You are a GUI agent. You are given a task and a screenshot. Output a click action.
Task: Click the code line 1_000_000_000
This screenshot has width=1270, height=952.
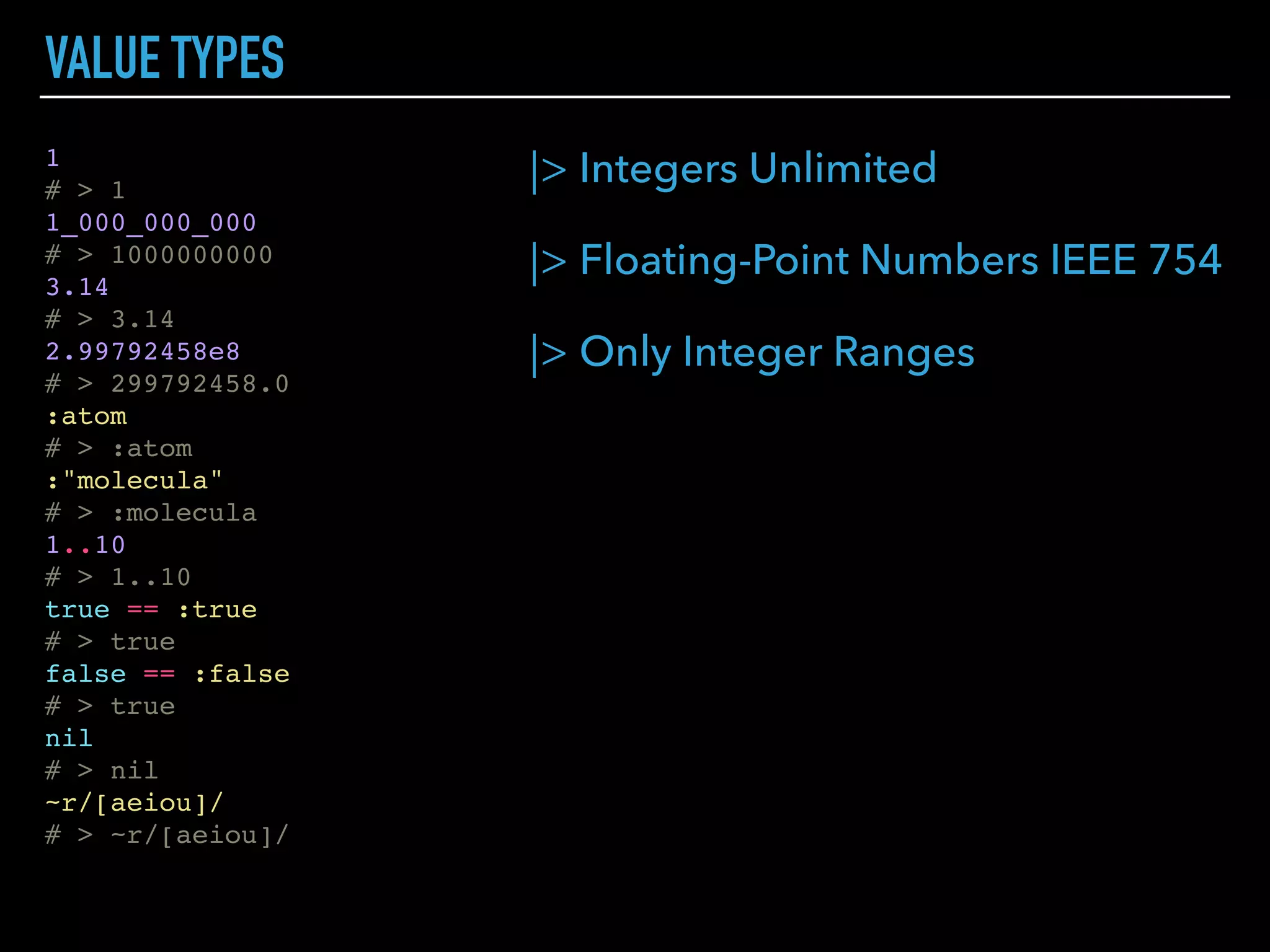[x=151, y=223]
